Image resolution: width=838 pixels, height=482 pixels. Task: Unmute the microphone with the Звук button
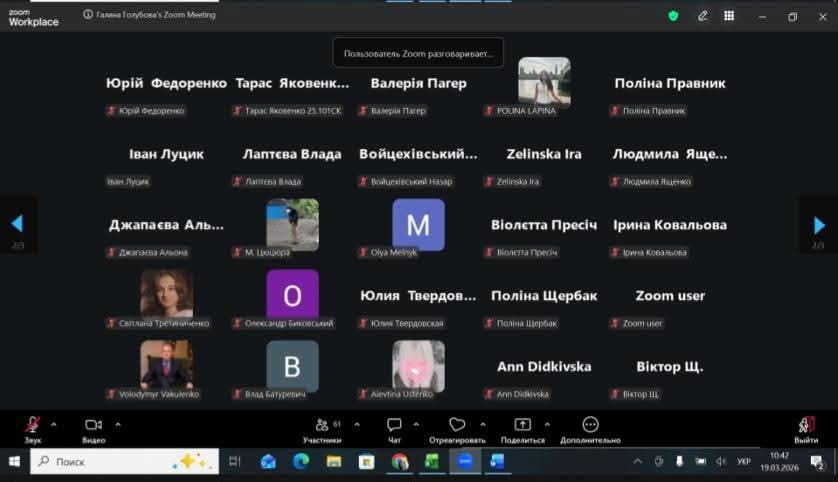click(x=33, y=425)
